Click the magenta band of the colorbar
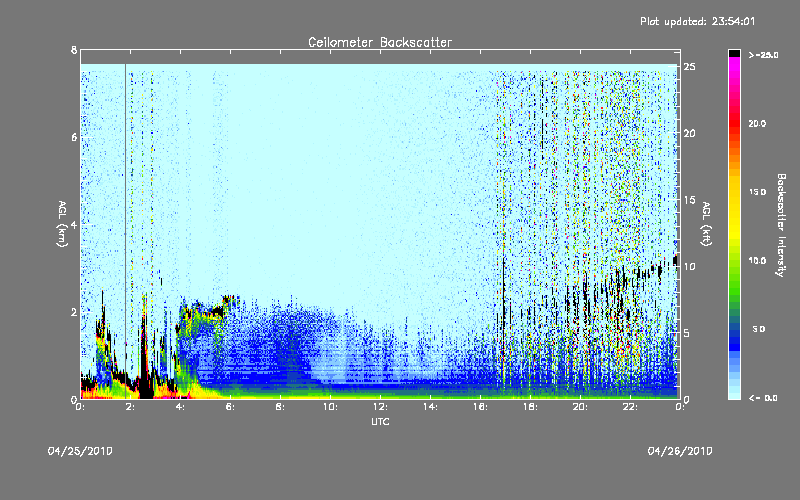 click(x=734, y=64)
